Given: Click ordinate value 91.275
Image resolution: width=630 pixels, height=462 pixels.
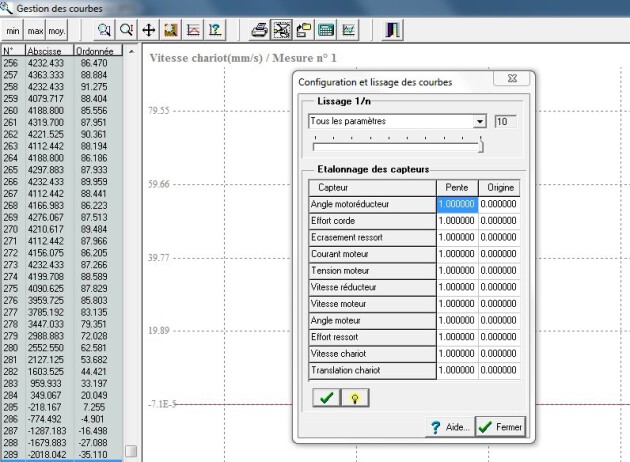Looking at the screenshot, I should [94, 87].
